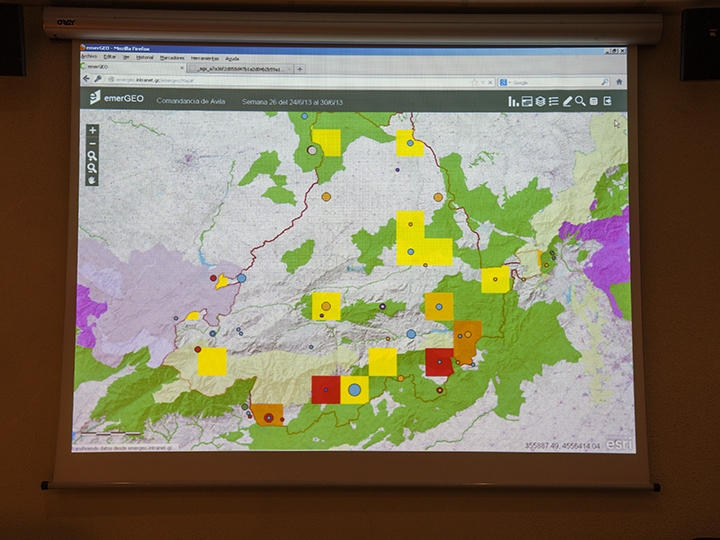Open a new browser tab
This screenshot has width=720, height=540.
pyautogui.click(x=300, y=69)
